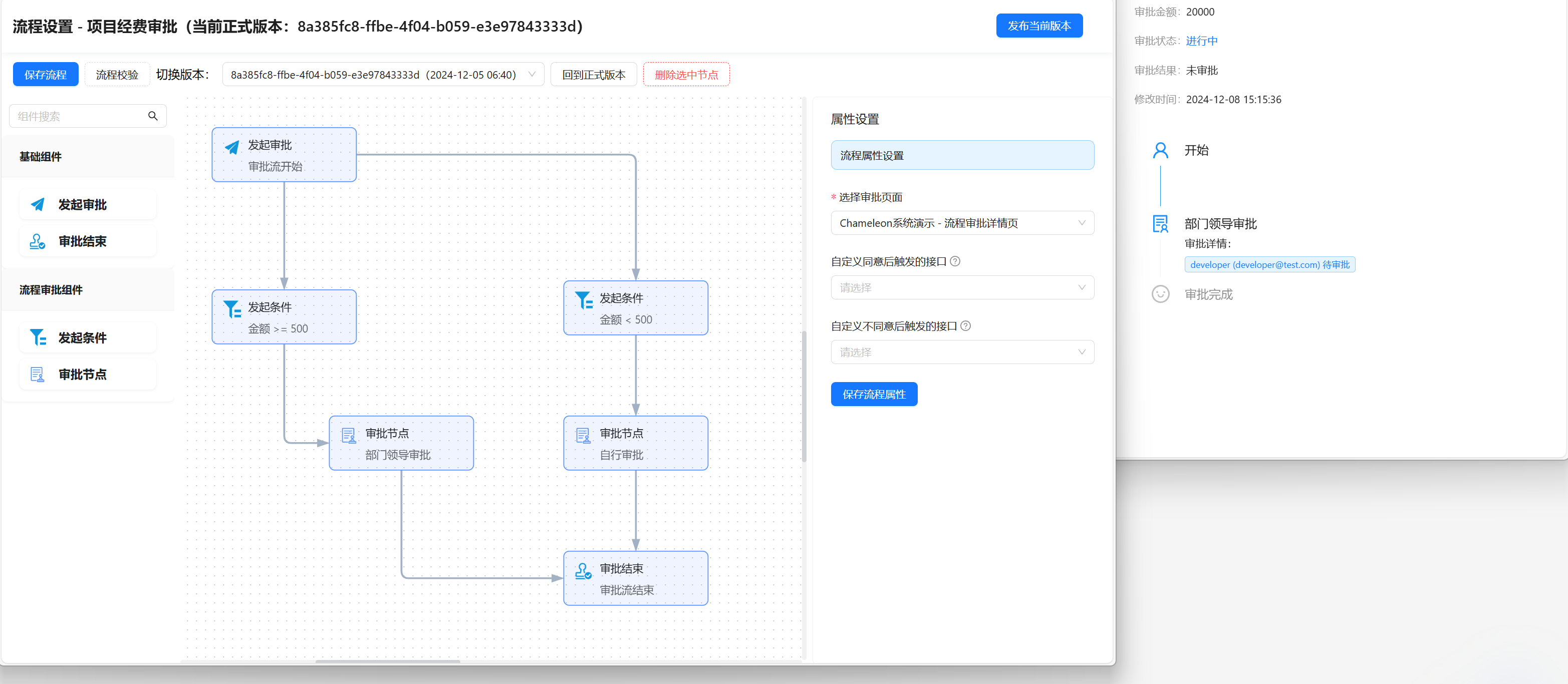Select the 审批结束 stamp component icon
Screen dimensions: 1568x684
[38, 241]
